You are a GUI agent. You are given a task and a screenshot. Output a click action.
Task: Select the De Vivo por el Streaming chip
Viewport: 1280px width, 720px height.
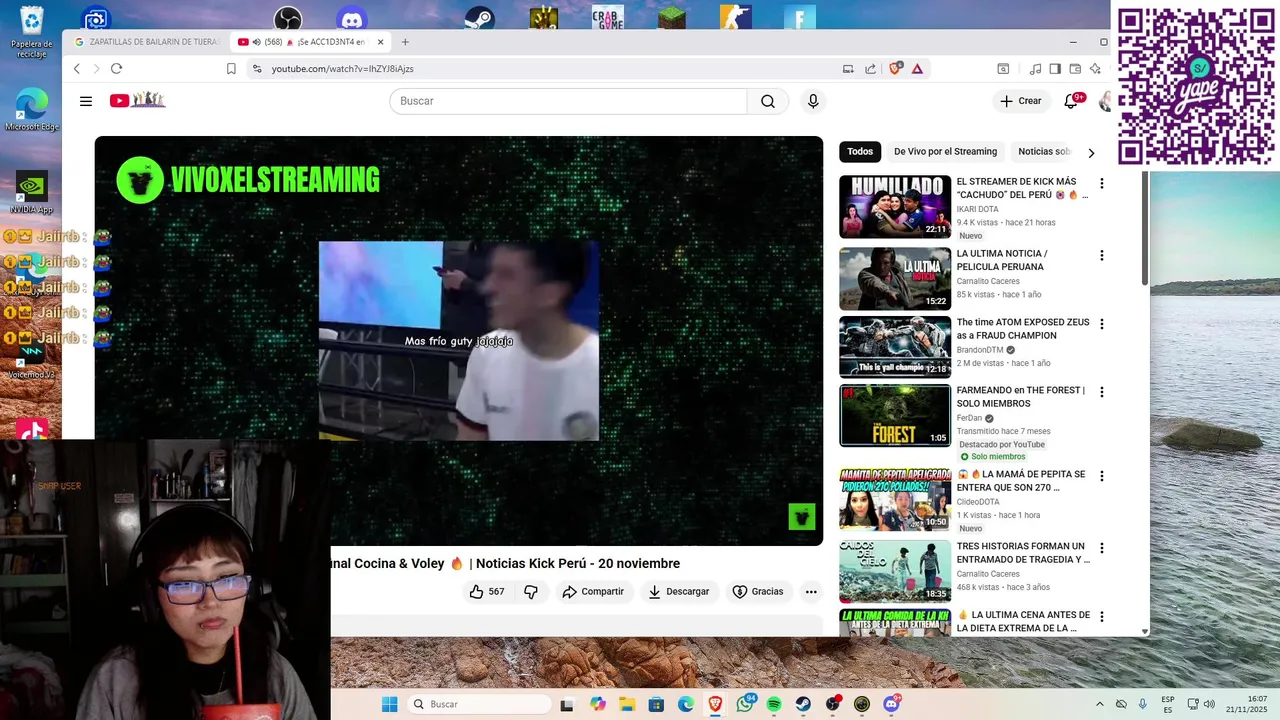pyautogui.click(x=945, y=152)
